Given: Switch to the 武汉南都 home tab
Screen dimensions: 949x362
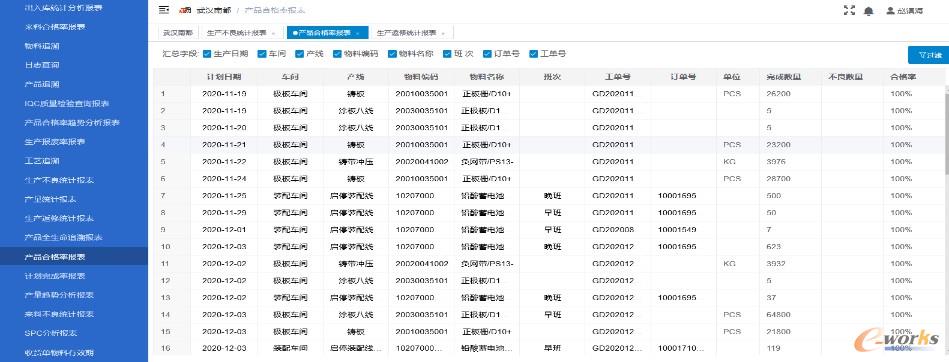Looking at the screenshot, I should point(178,33).
